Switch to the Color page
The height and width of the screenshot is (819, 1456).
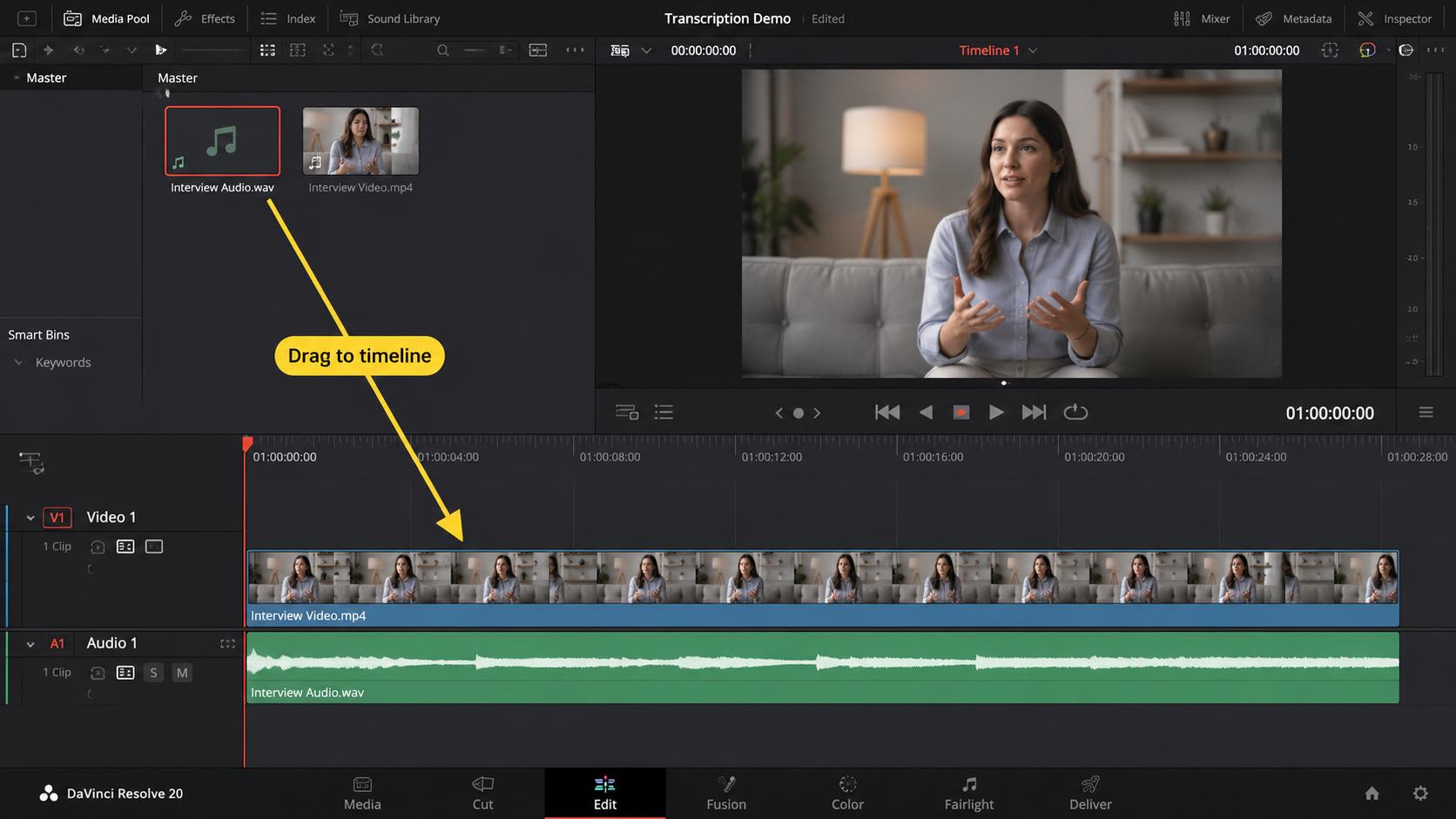pyautogui.click(x=847, y=793)
